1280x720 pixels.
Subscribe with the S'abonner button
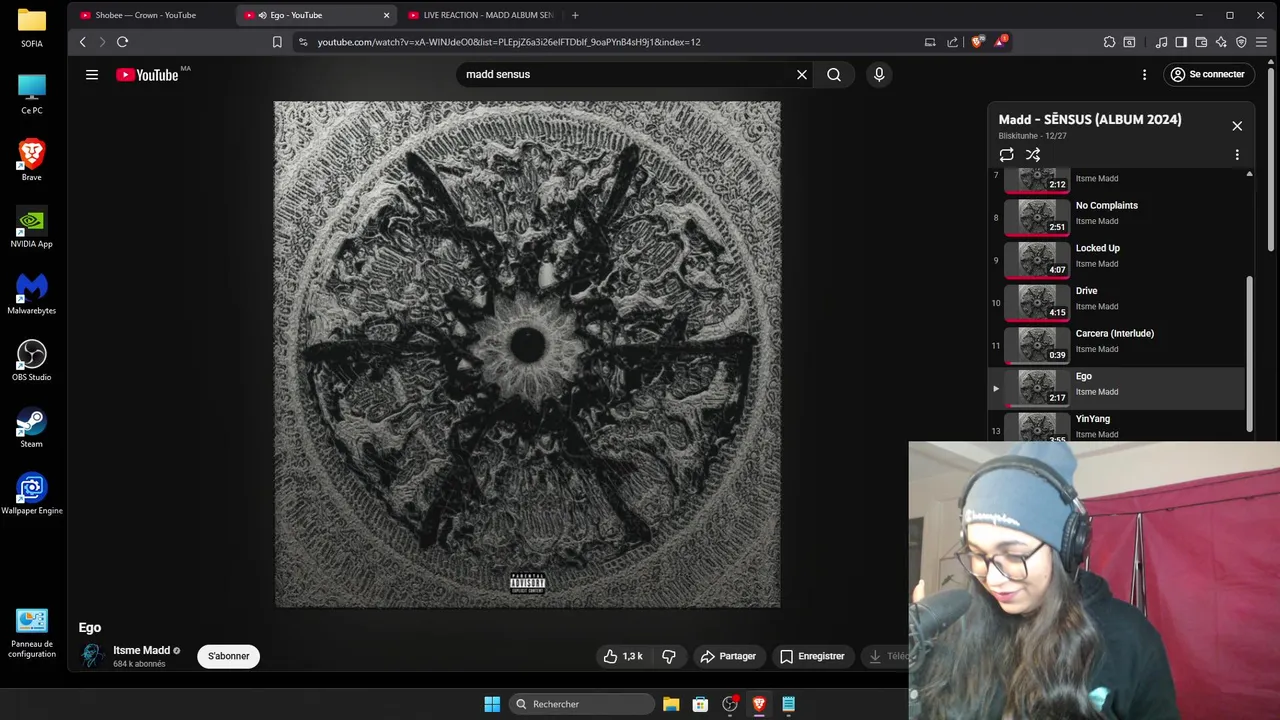(229, 656)
